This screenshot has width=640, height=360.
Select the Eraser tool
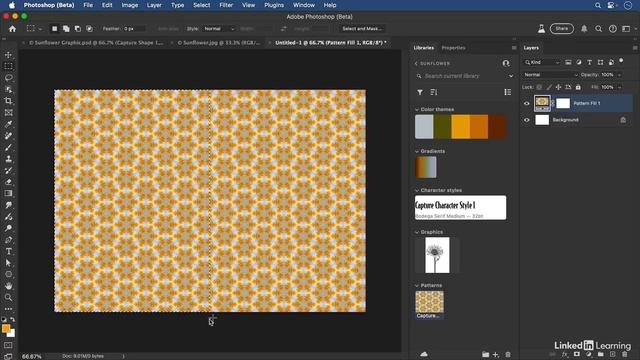tap(8, 182)
